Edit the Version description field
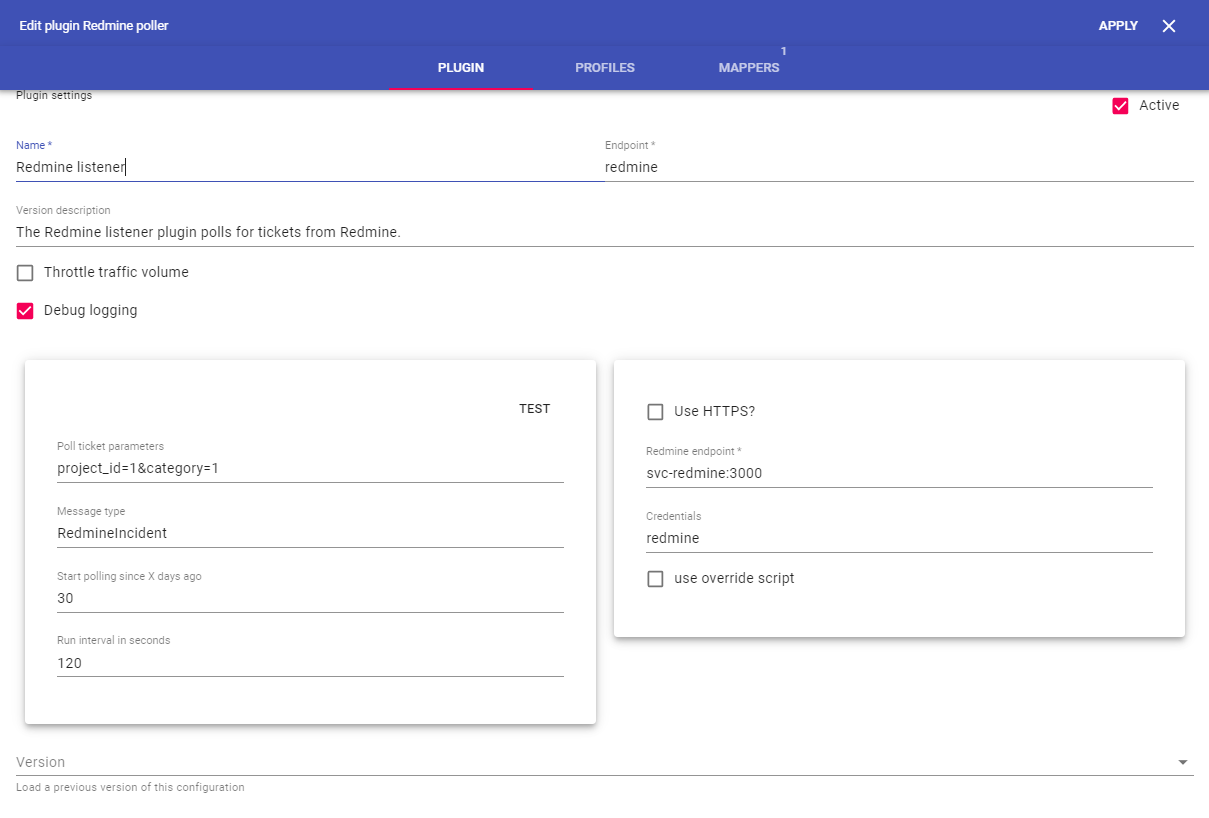The image size is (1209, 818). coord(605,233)
